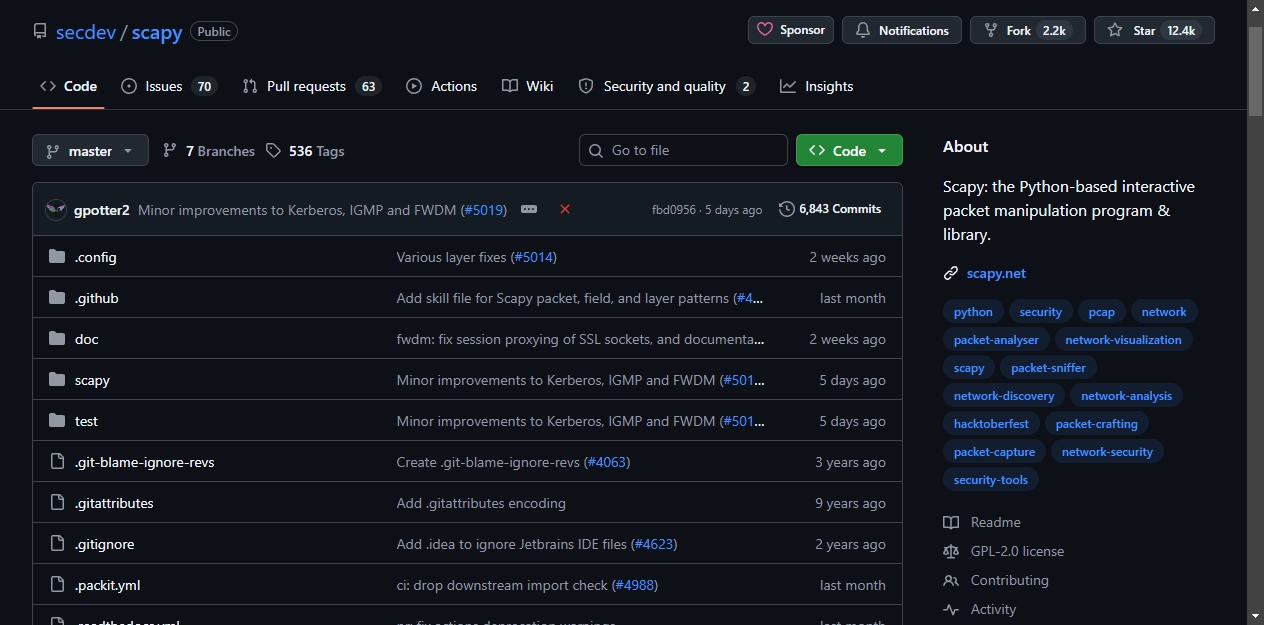
Task: Open 'Add .gitattributes encoding' commit message
Action: (481, 503)
